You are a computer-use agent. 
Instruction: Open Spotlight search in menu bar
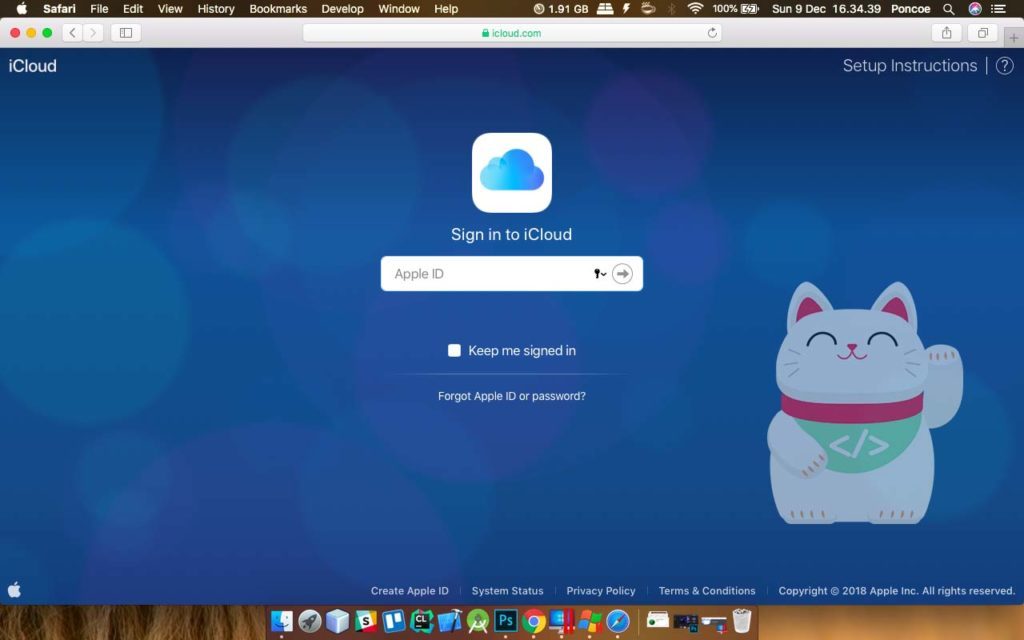click(x=949, y=9)
